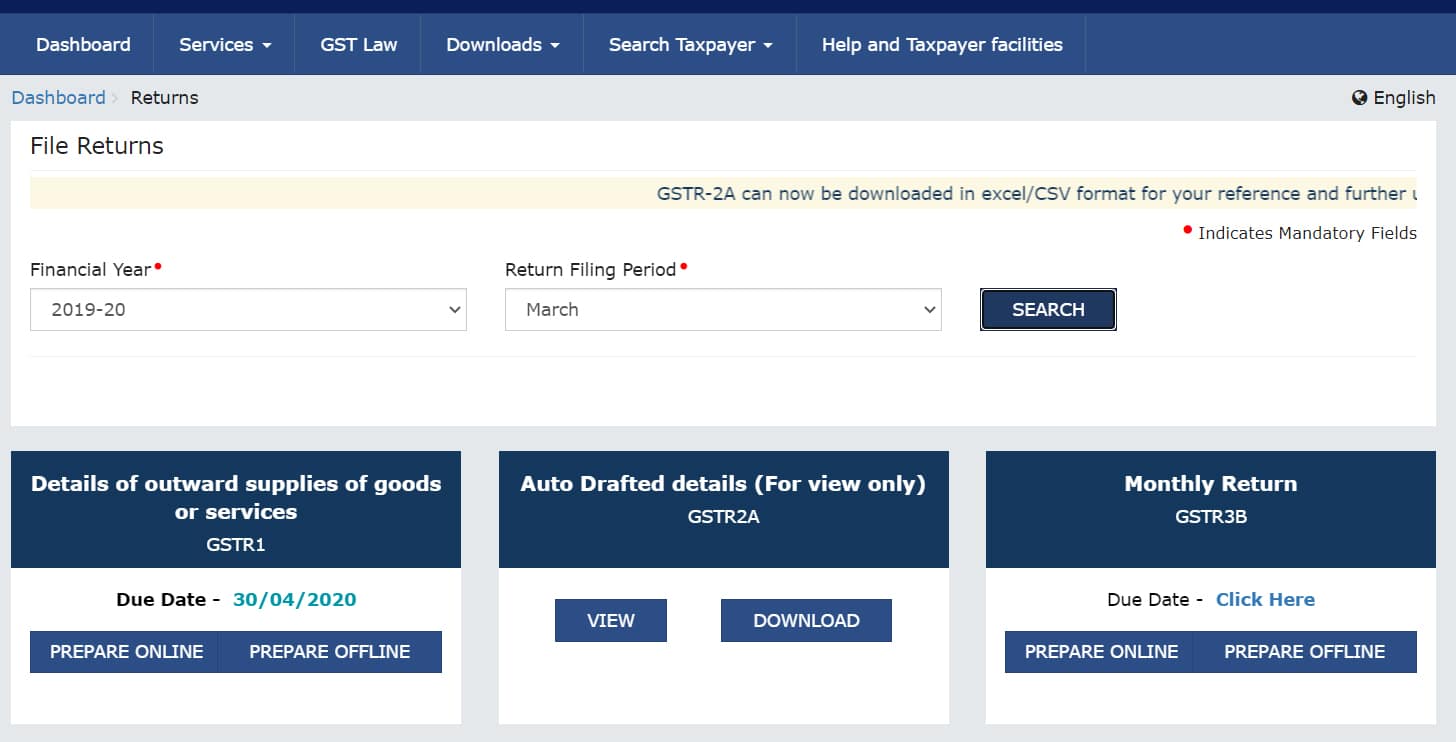Open the Financial Year dropdown

pos(248,309)
